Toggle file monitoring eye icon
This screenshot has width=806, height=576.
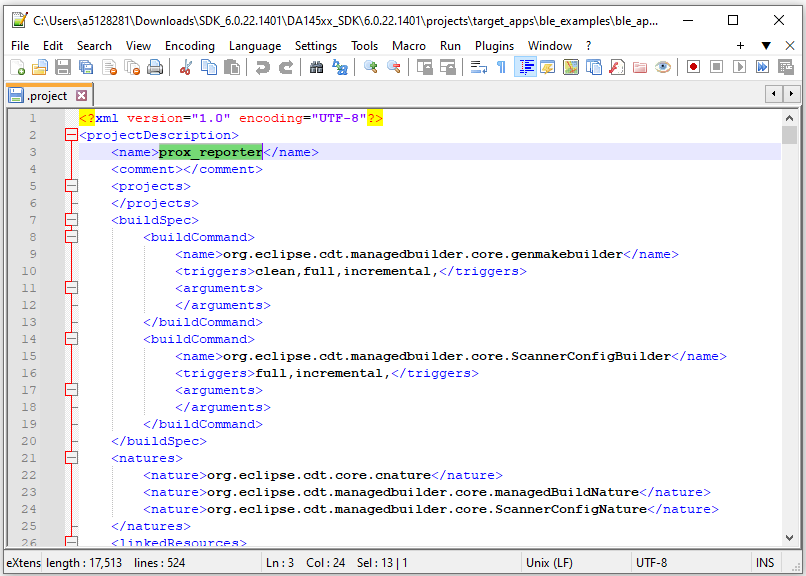(x=663, y=67)
